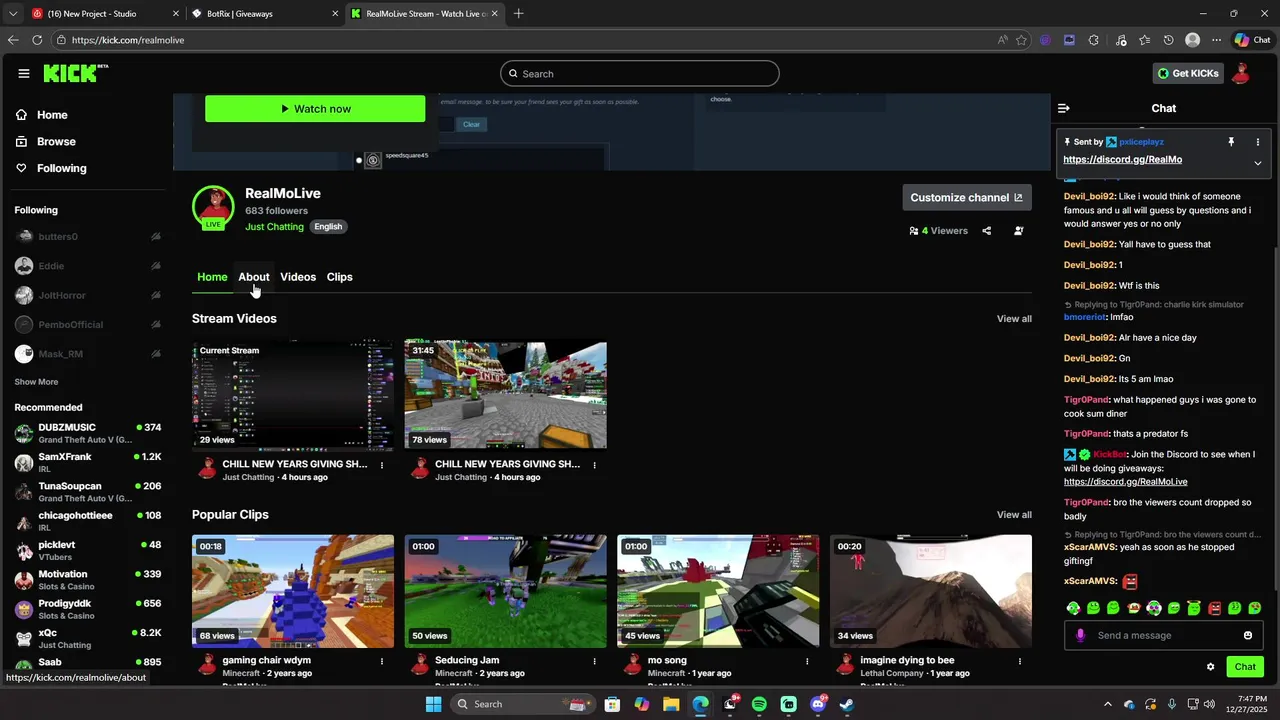Unpin the pinned chat message
The image size is (1280, 720).
pyautogui.click(x=1231, y=142)
